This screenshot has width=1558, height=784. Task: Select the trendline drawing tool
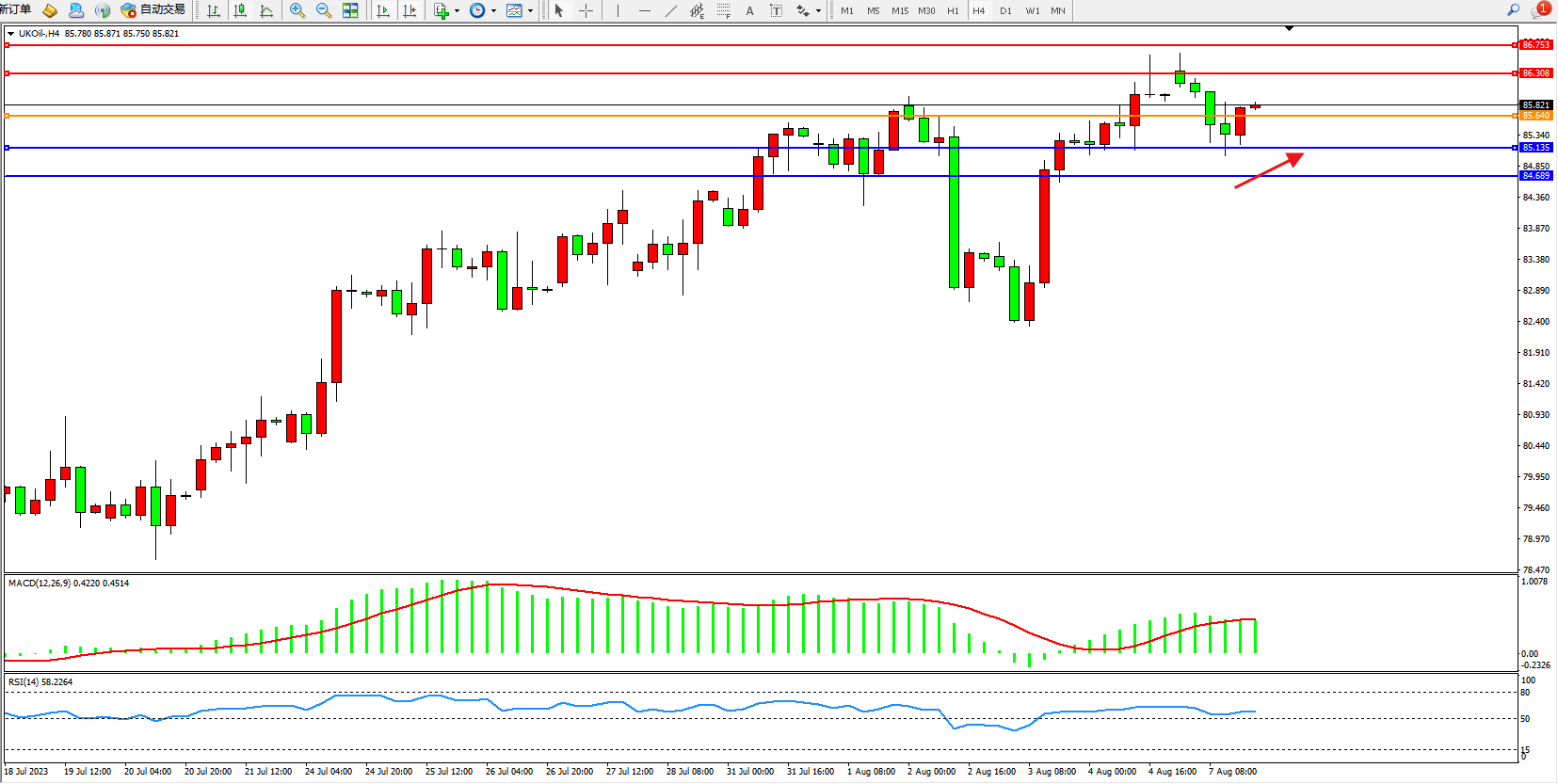click(x=670, y=10)
